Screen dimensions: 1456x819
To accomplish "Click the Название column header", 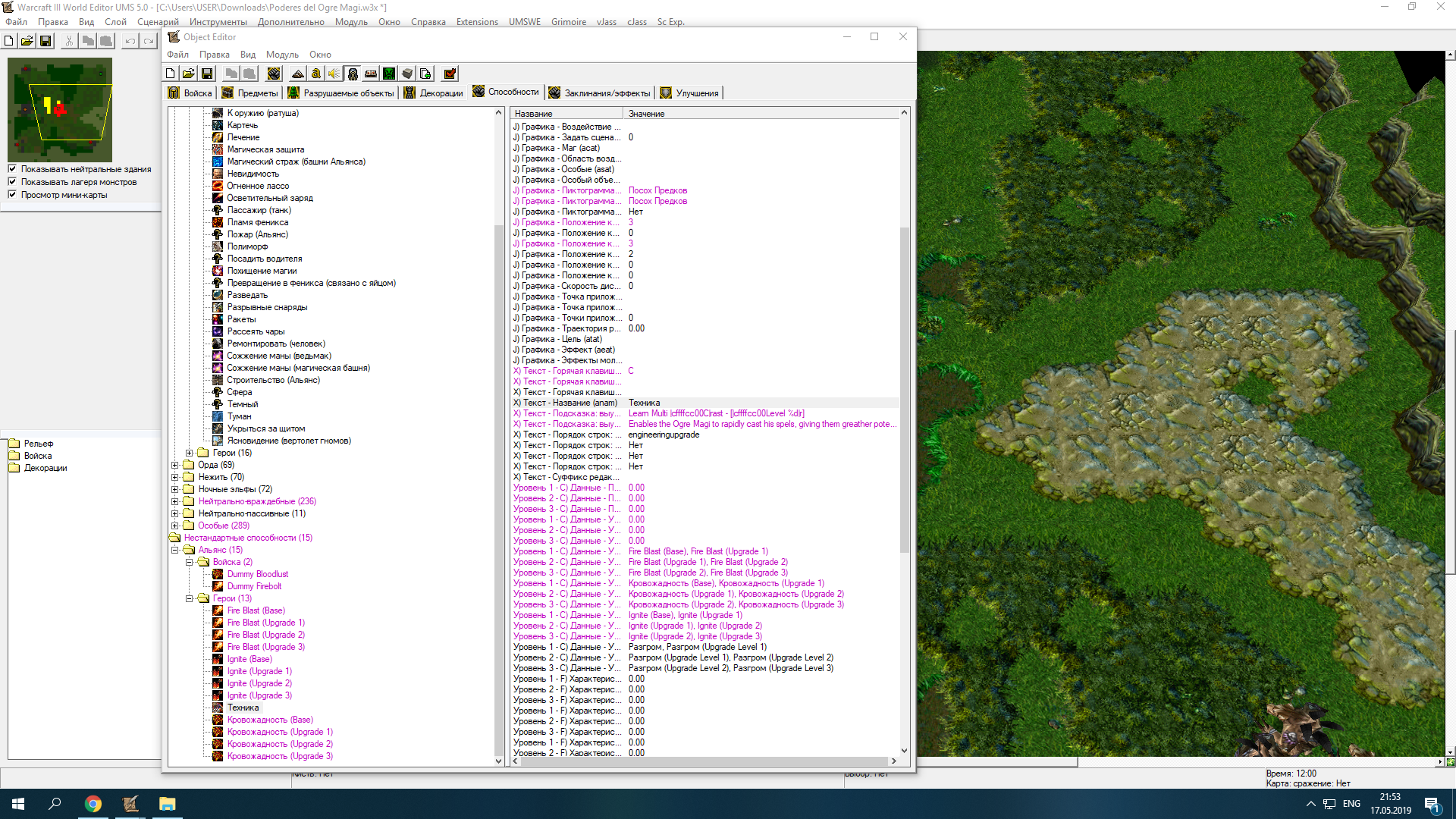I will click(566, 114).
